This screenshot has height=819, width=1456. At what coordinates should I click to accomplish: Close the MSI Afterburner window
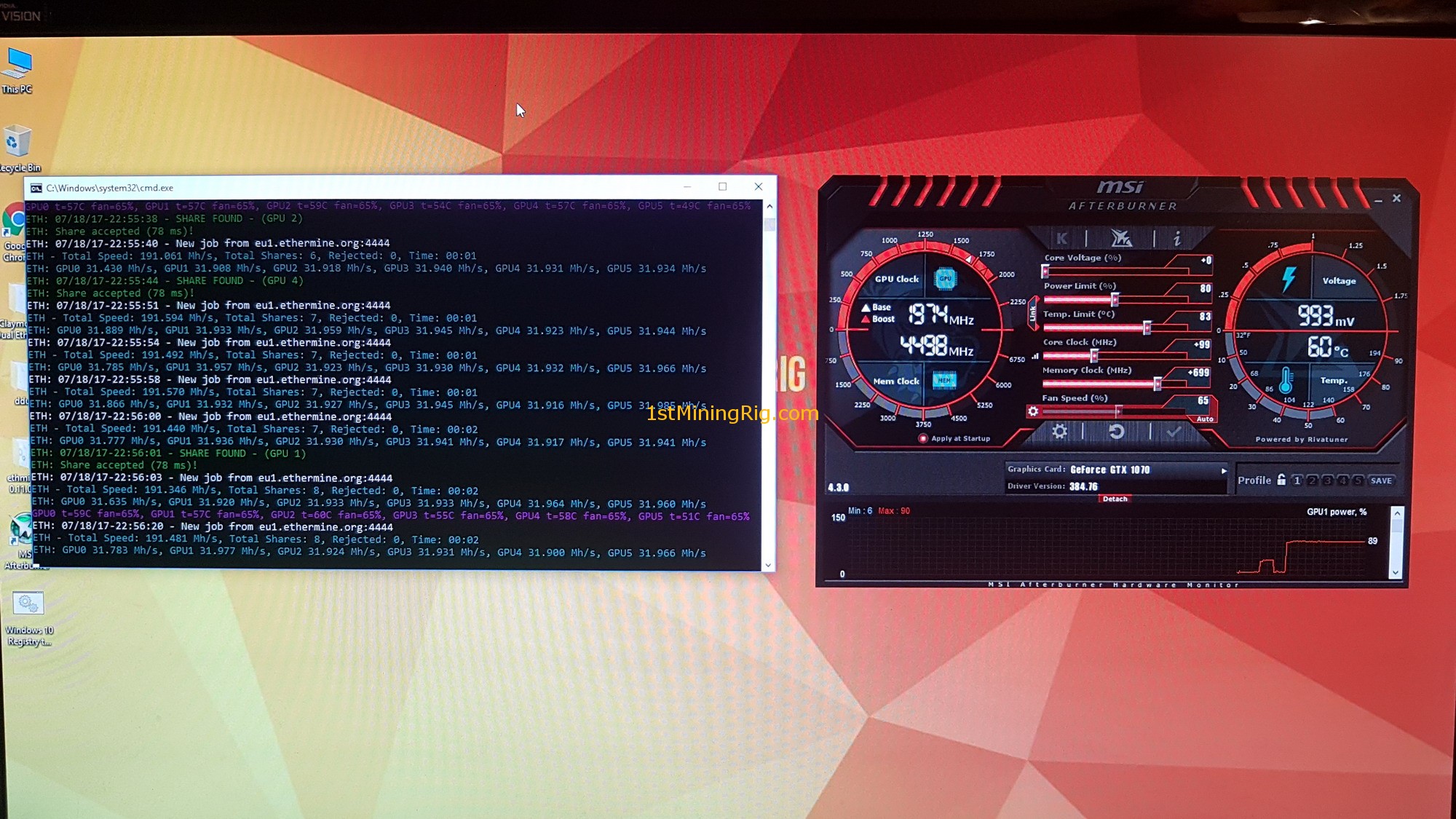1396,198
